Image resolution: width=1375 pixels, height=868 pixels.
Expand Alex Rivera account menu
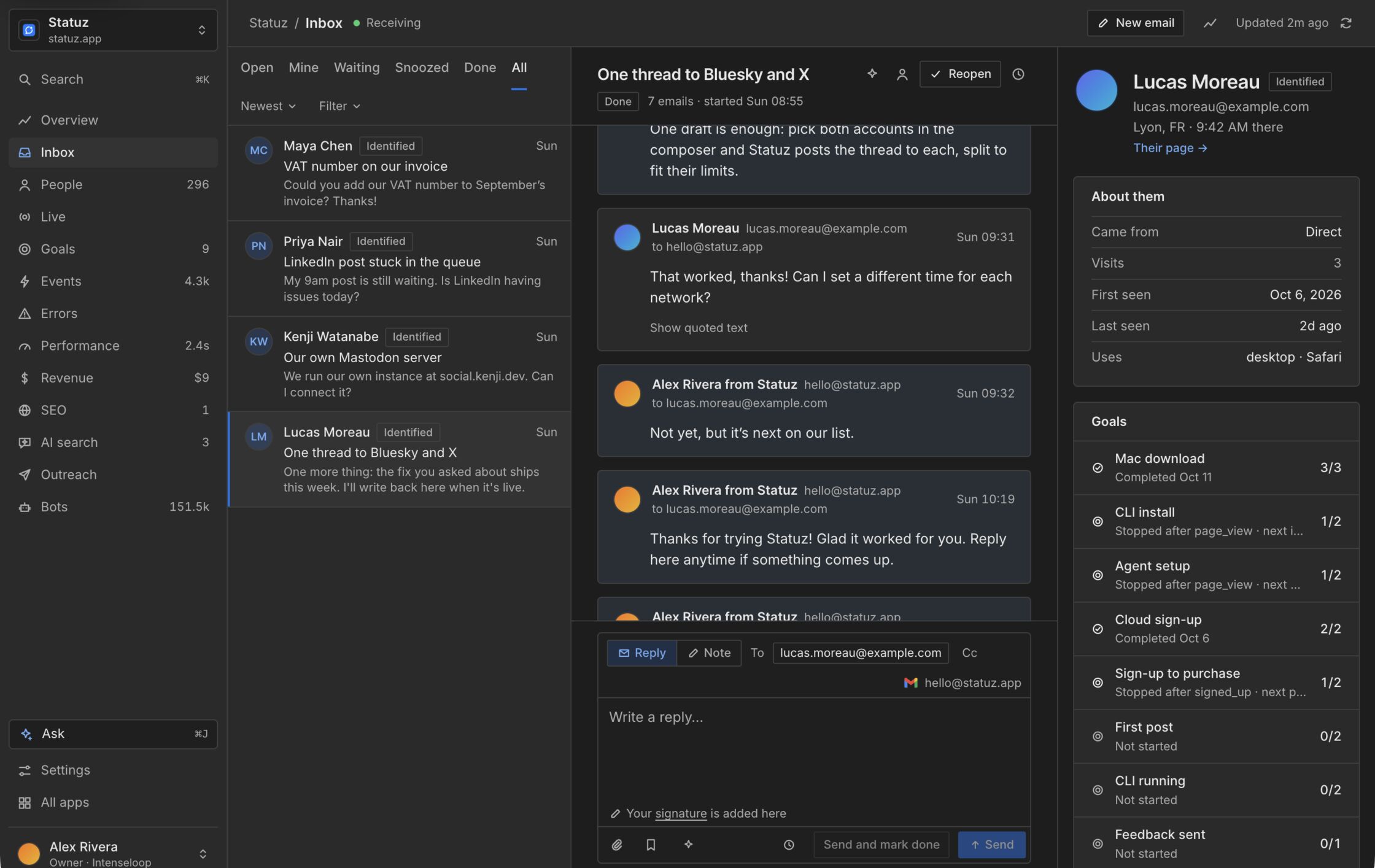114,853
